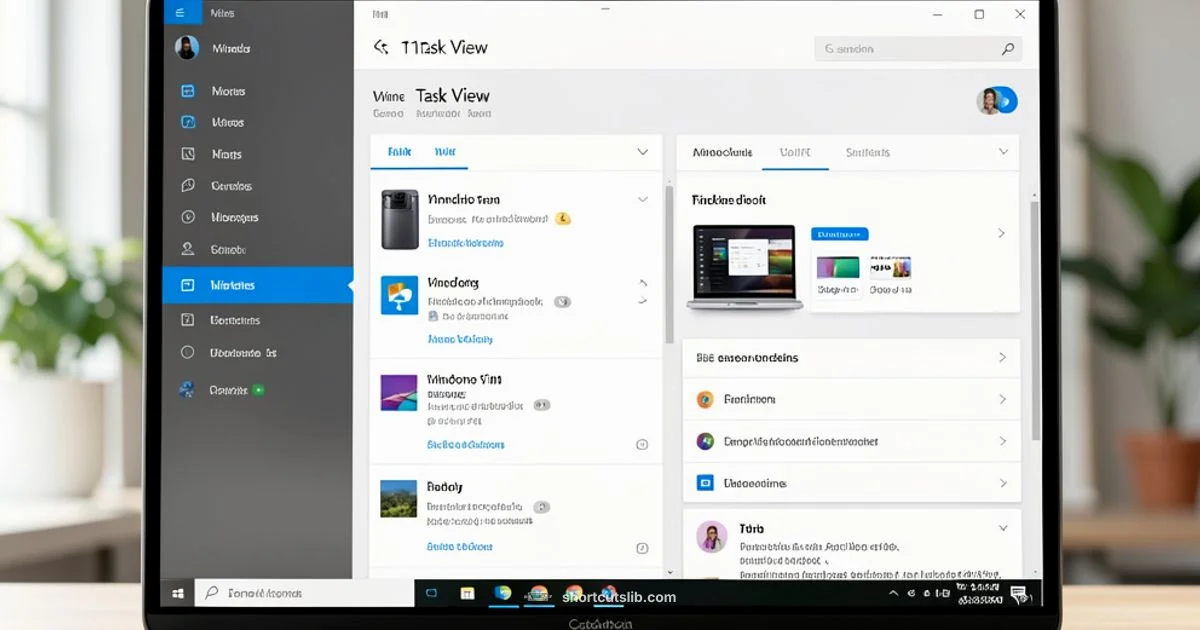Image resolution: width=1200 pixels, height=630 pixels.
Task: Select the profile avatar at the sidebar top
Action: [186, 48]
